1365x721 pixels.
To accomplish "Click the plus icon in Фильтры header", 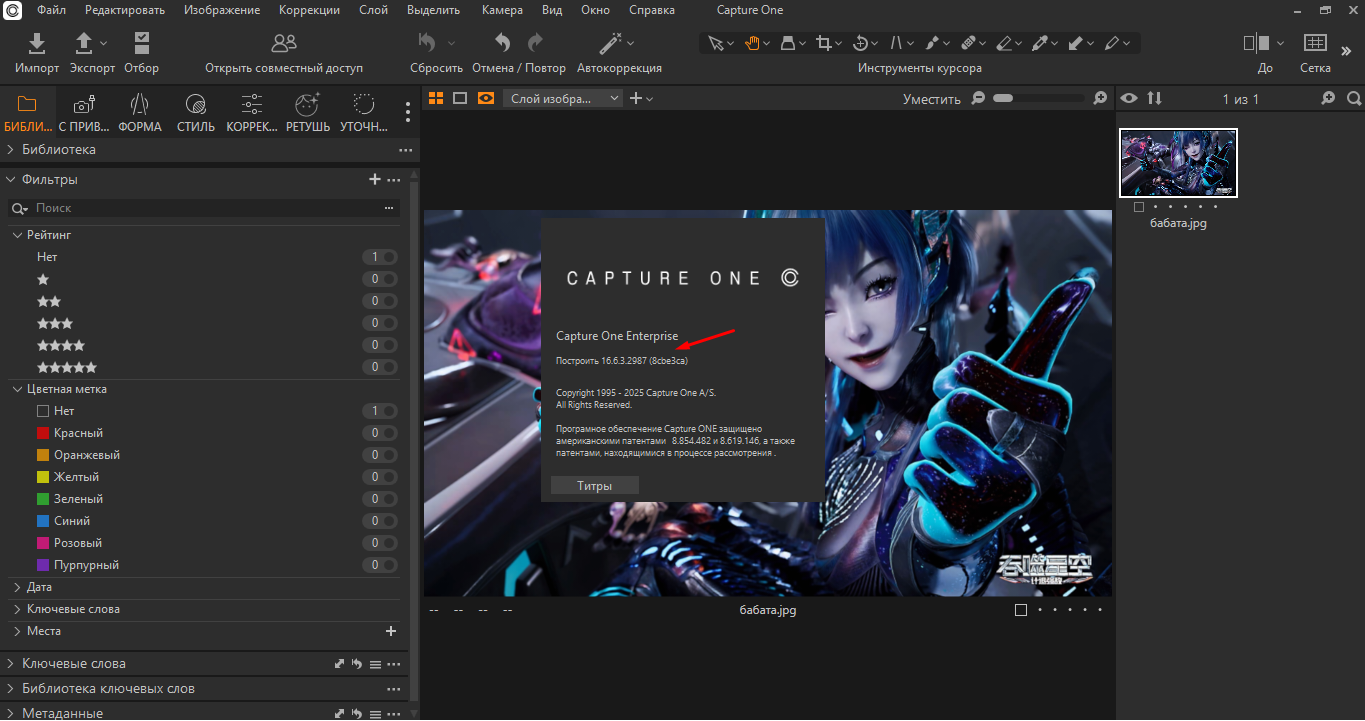I will [x=375, y=179].
